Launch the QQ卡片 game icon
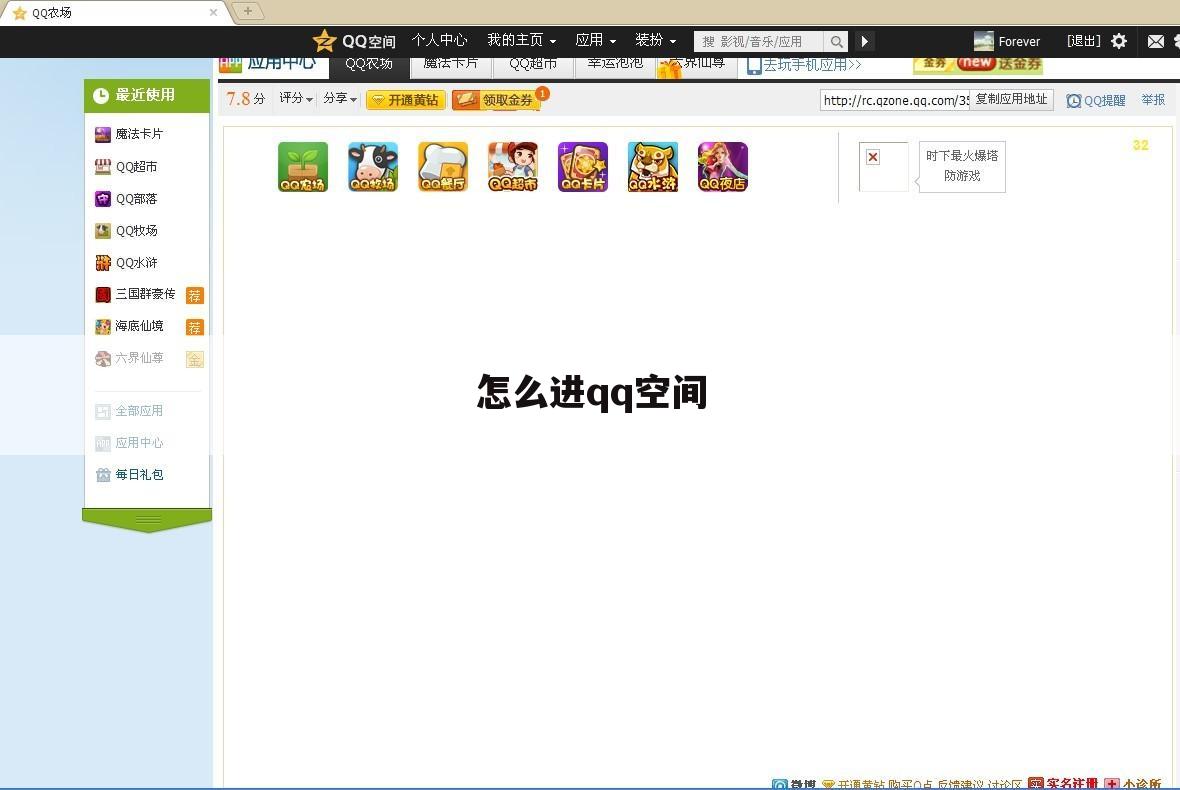Image resolution: width=1180 pixels, height=790 pixels. [582, 166]
